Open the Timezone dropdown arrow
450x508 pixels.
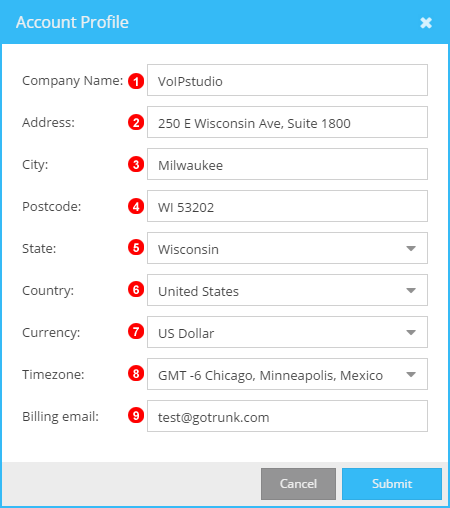click(411, 374)
